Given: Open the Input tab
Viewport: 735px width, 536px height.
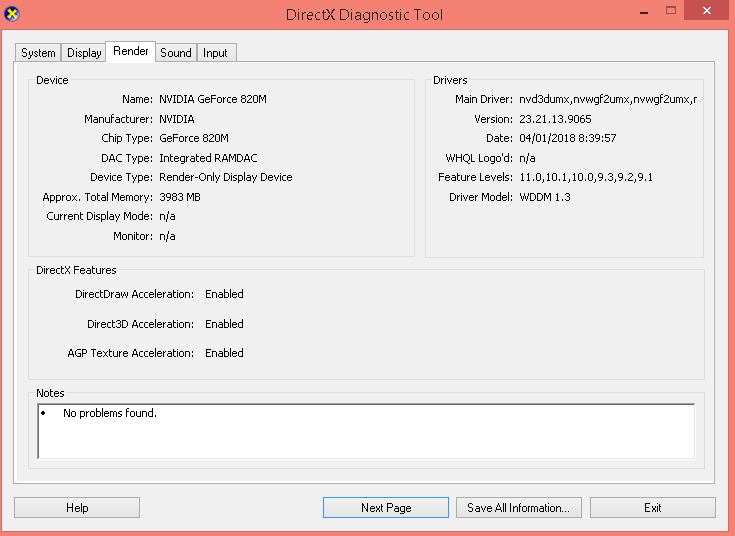Looking at the screenshot, I should coord(215,53).
